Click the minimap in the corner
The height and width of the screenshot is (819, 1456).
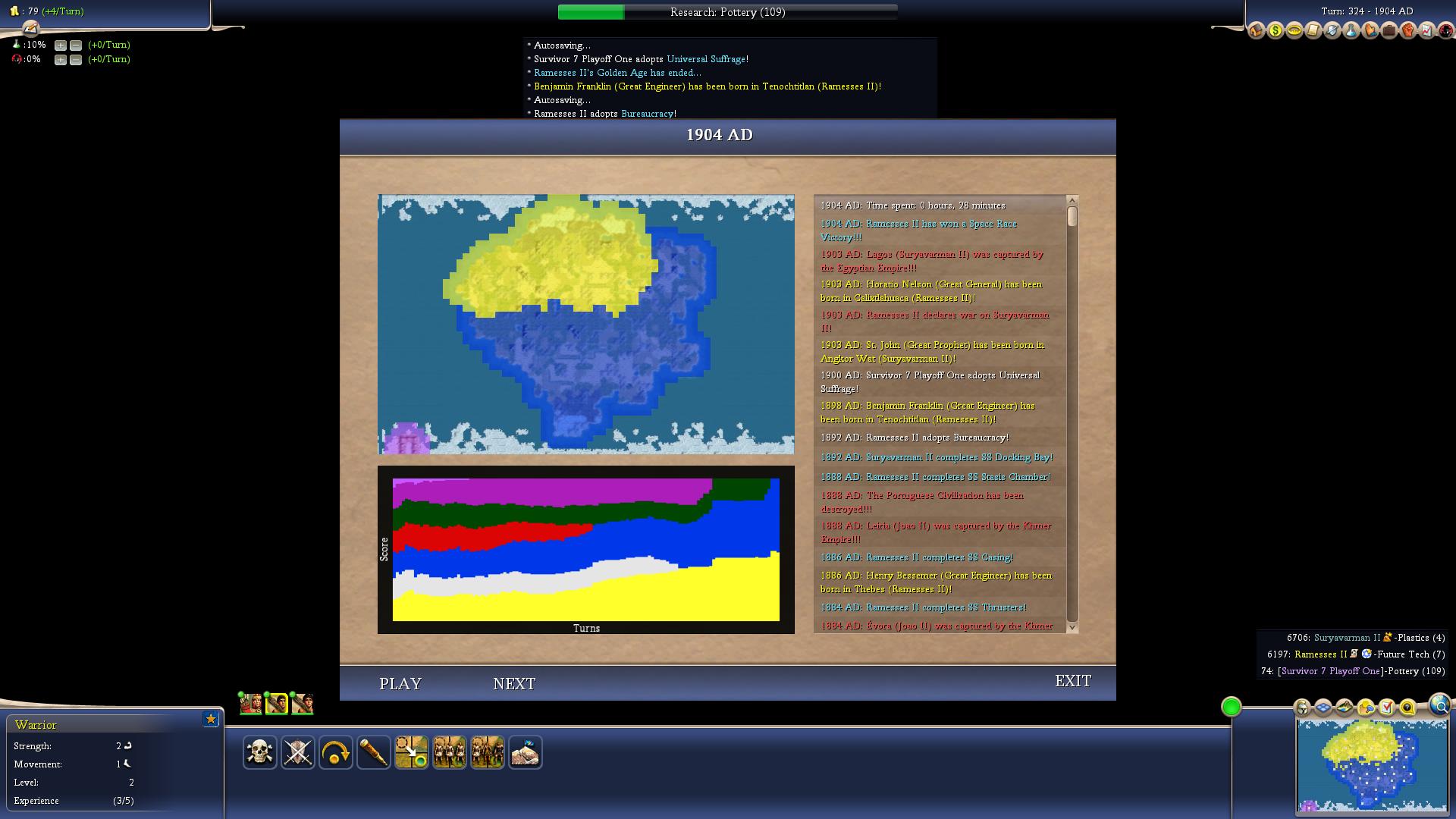tap(1372, 765)
